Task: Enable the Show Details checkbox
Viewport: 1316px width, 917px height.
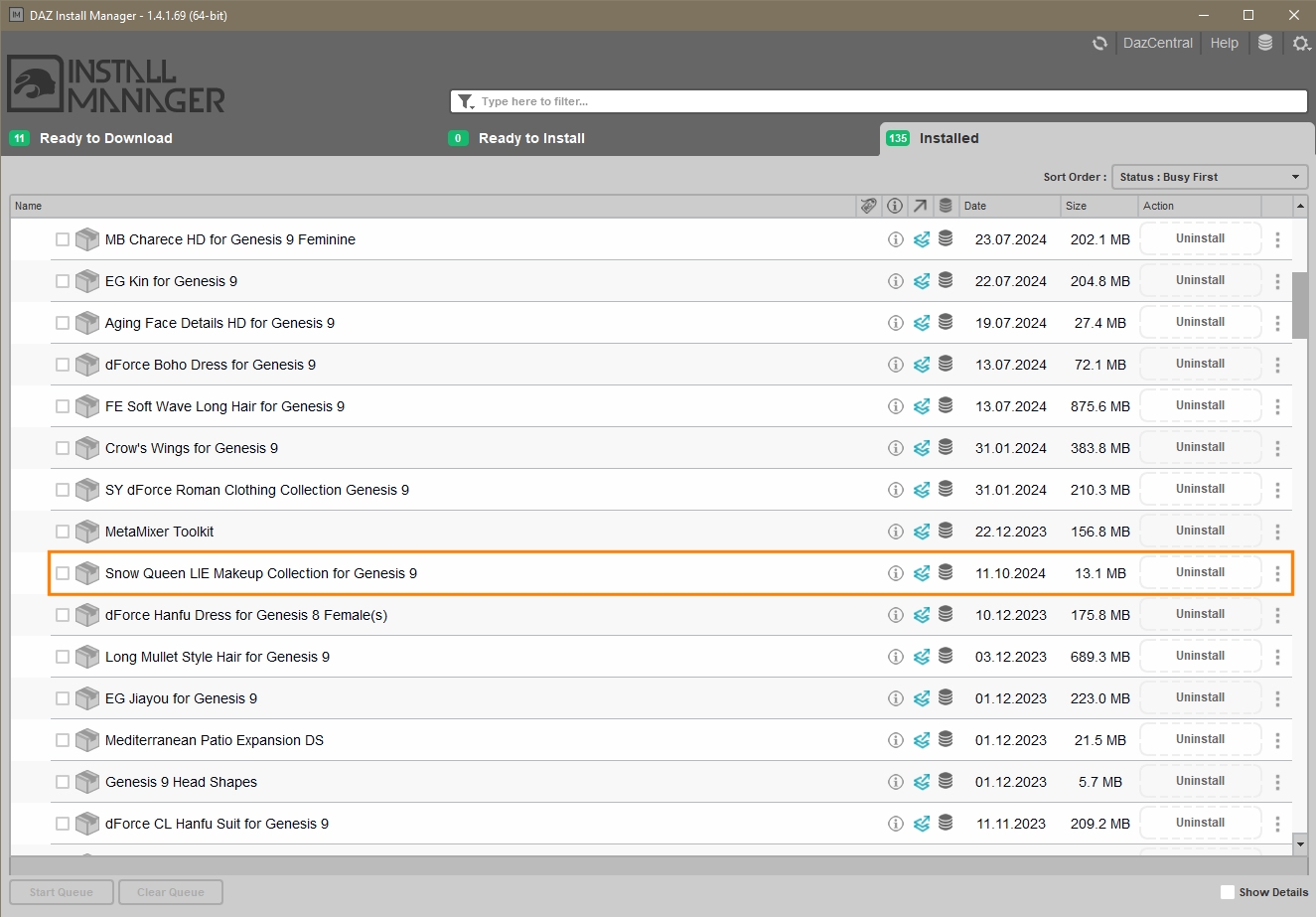Action: click(x=1228, y=892)
